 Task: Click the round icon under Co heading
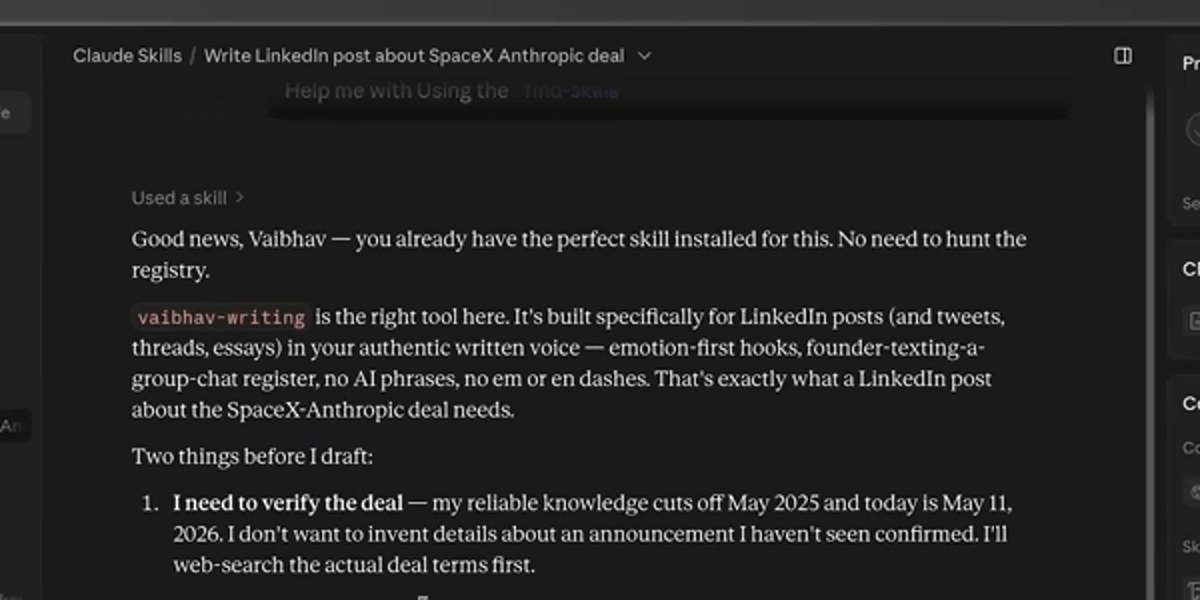pos(1194,492)
